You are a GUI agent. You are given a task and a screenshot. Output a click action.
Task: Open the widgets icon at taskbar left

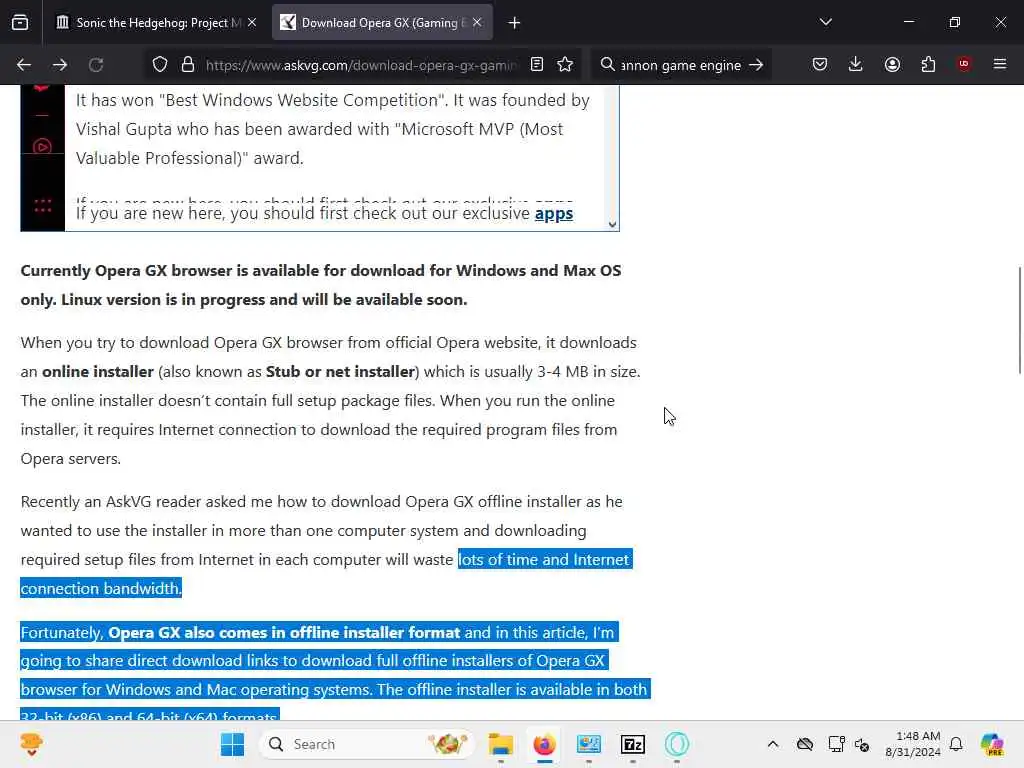point(31,744)
